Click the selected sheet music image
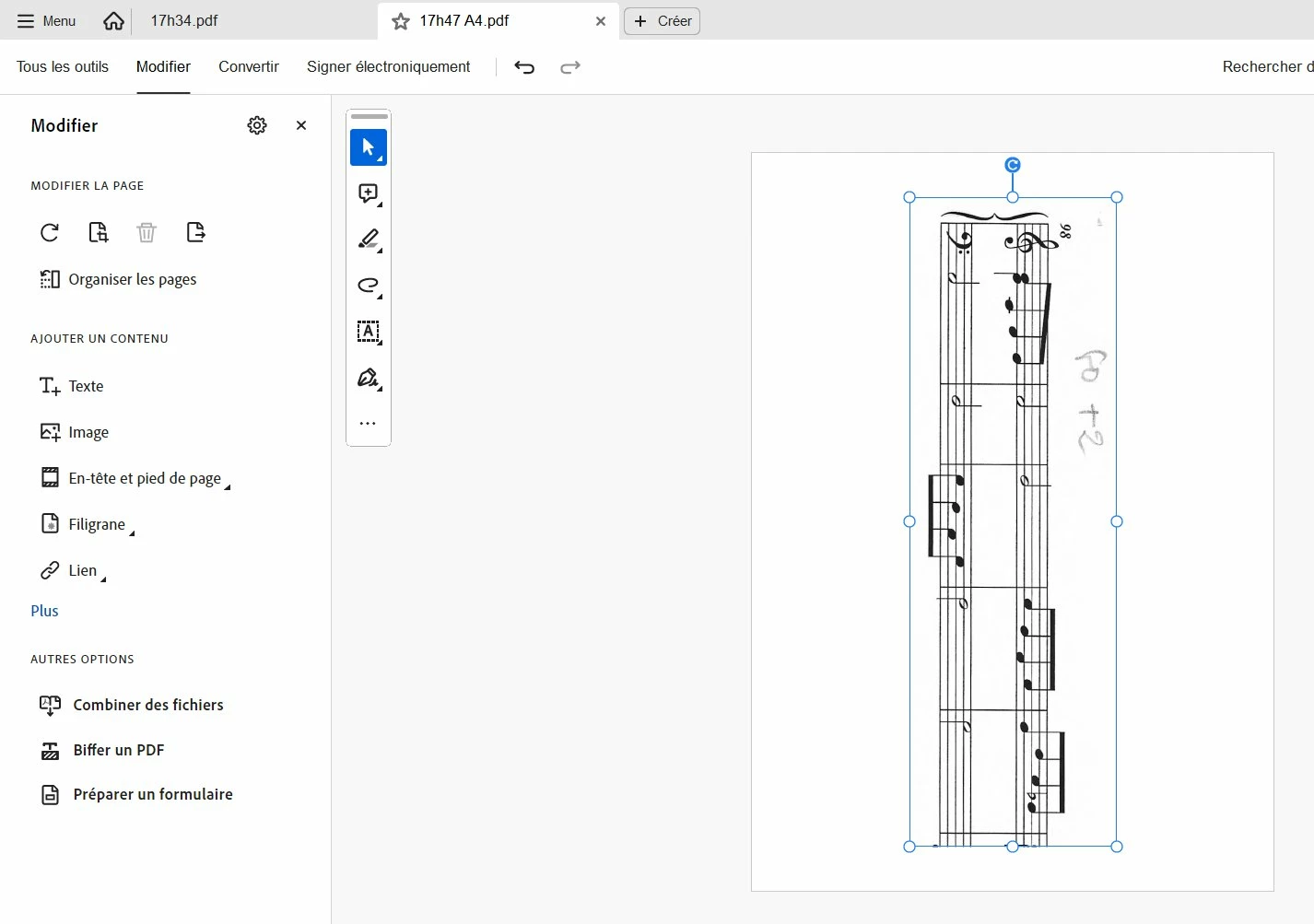 1013,521
